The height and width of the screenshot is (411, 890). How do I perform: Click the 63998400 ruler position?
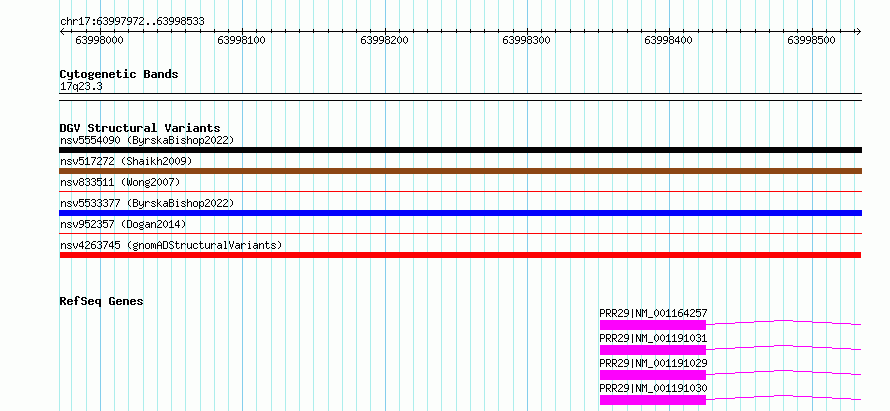(669, 40)
